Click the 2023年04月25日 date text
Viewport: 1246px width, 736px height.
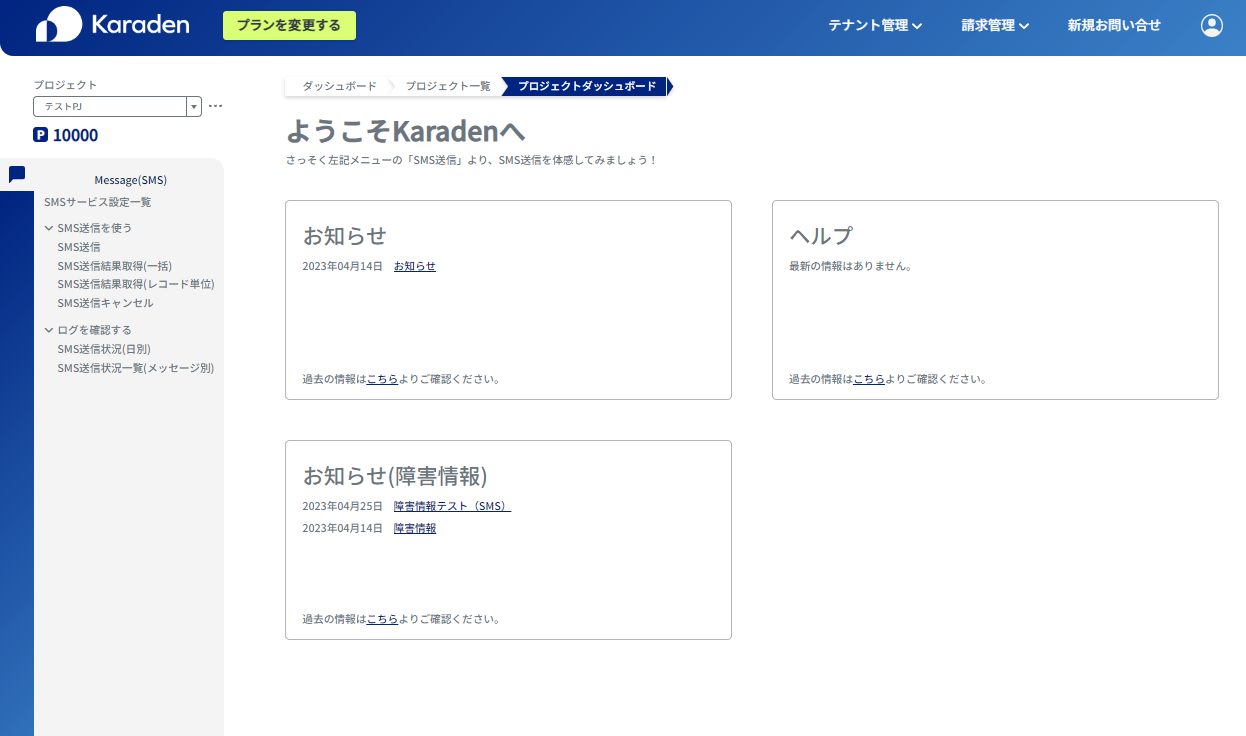coord(343,506)
